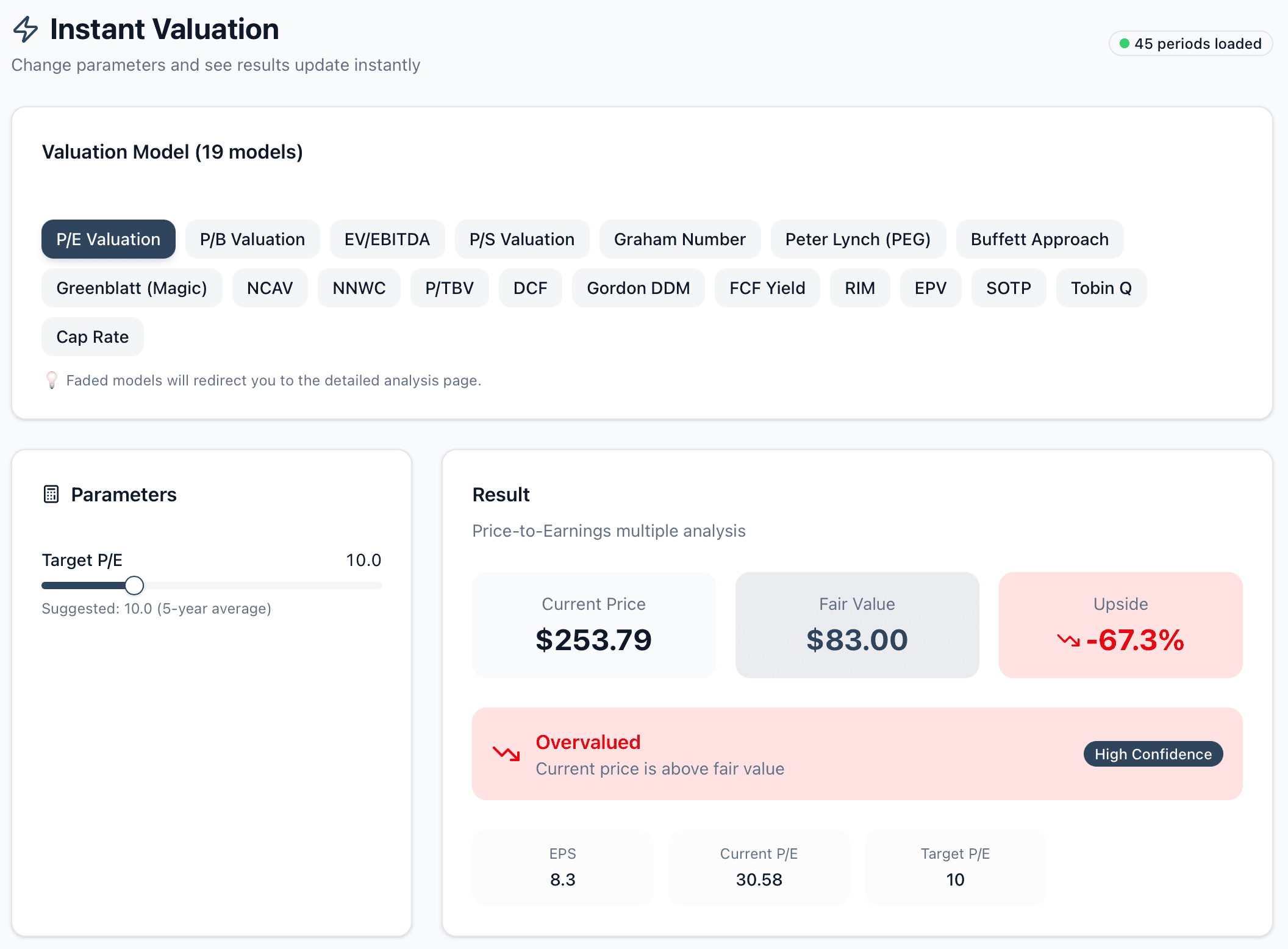Click the Fair Value $83.00 card
The image size is (1288, 949).
click(x=857, y=625)
